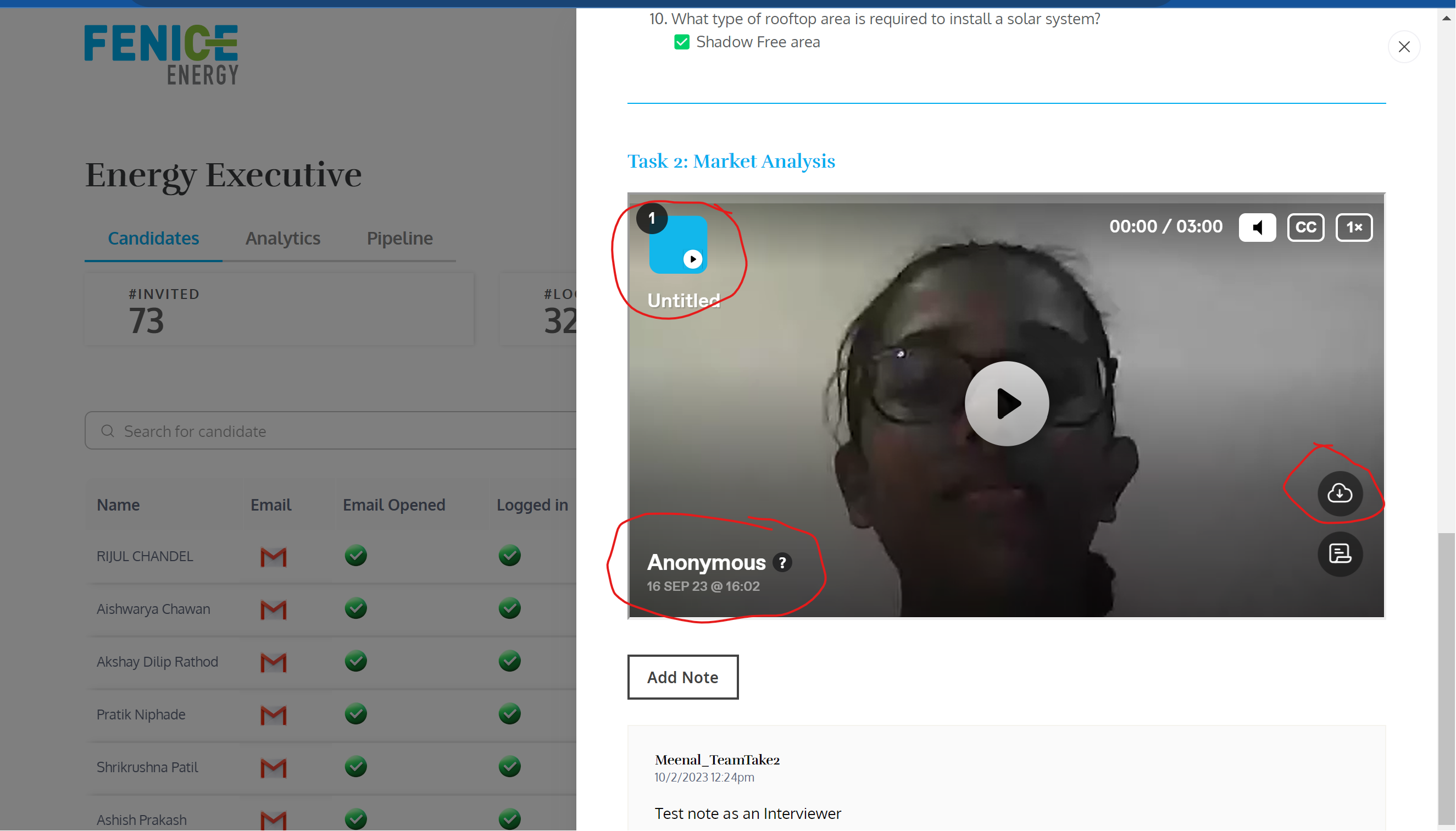Image resolution: width=1456 pixels, height=831 pixels.
Task: Click the Fenice Energy logo
Action: [x=162, y=54]
